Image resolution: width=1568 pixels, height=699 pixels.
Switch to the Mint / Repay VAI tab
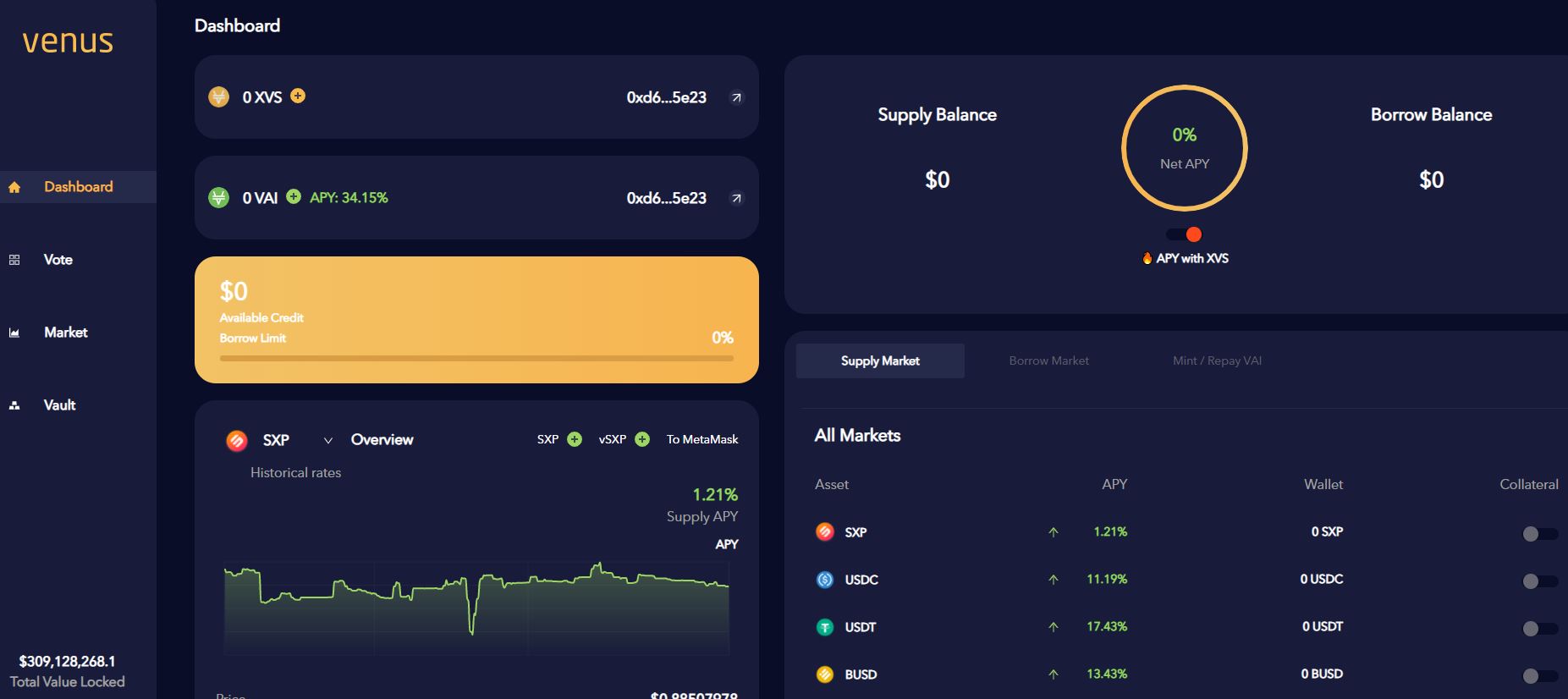[x=1217, y=361]
